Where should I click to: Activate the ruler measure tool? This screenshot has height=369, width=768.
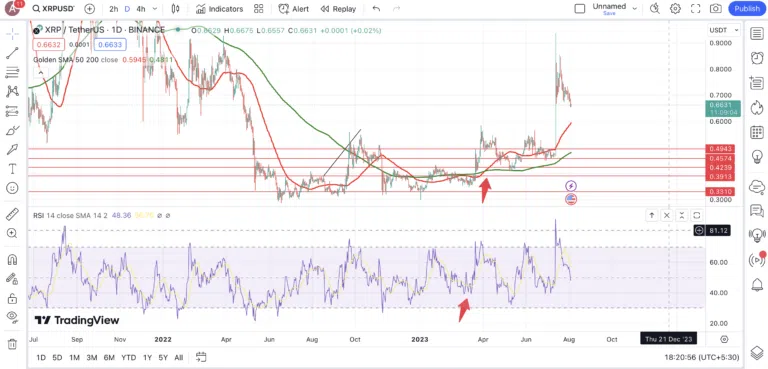[12, 214]
